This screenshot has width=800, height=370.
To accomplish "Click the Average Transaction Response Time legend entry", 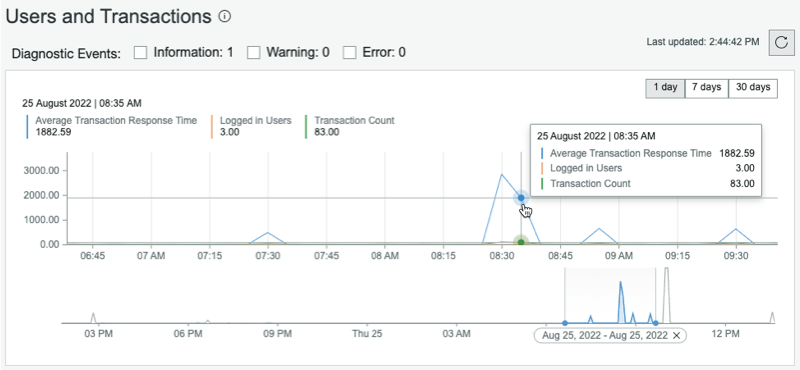I will [x=111, y=126].
